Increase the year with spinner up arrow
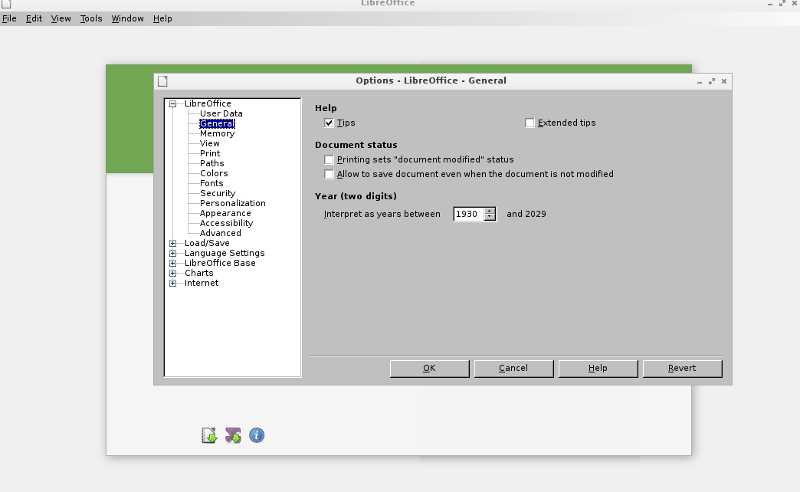This screenshot has height=492, width=800. click(x=490, y=210)
